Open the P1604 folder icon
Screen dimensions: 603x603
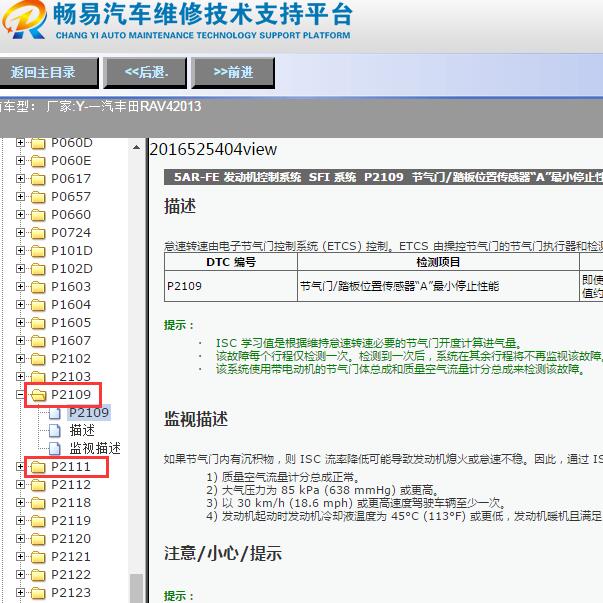(x=38, y=305)
